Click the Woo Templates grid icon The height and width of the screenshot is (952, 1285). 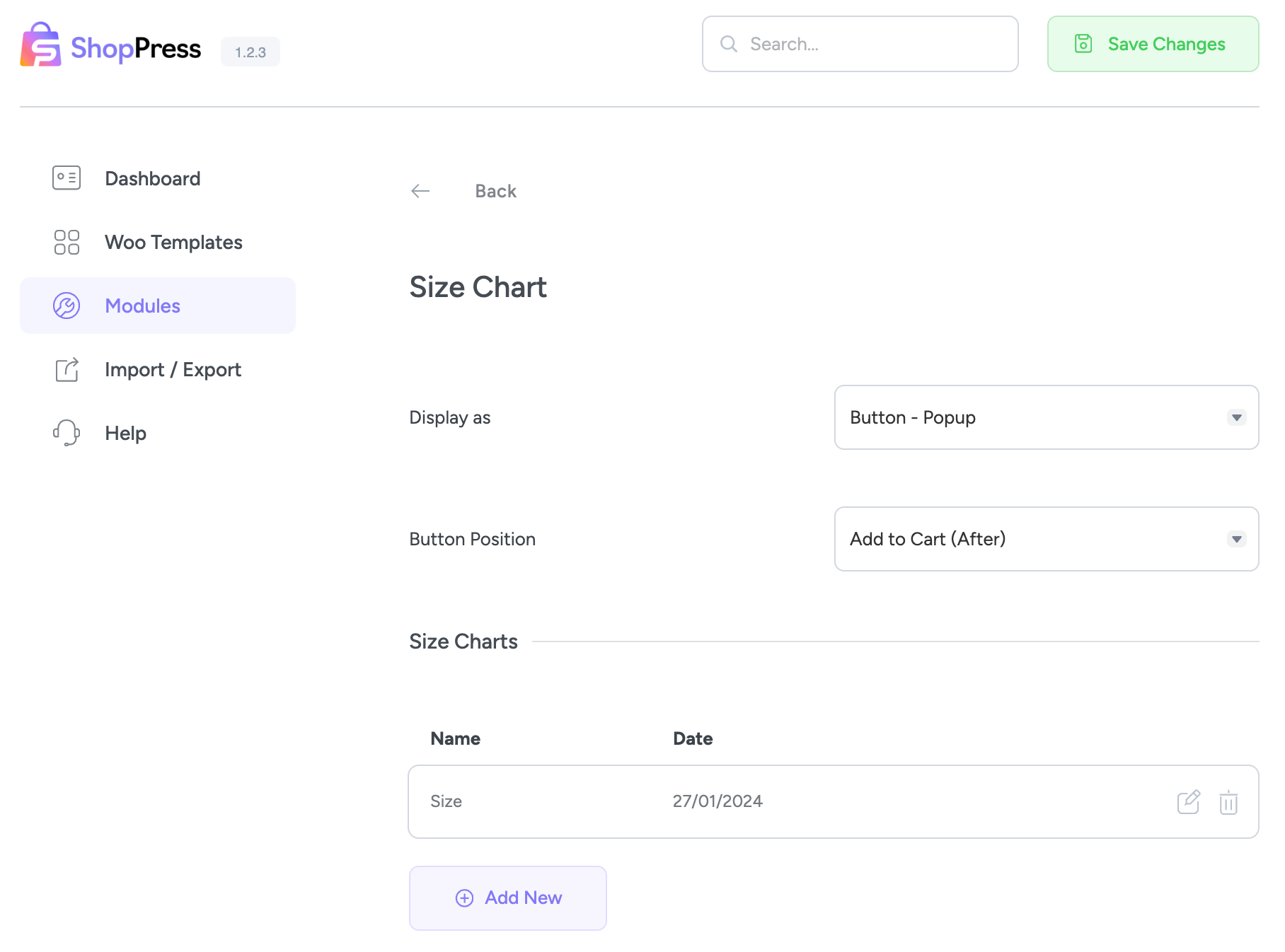pyautogui.click(x=66, y=242)
